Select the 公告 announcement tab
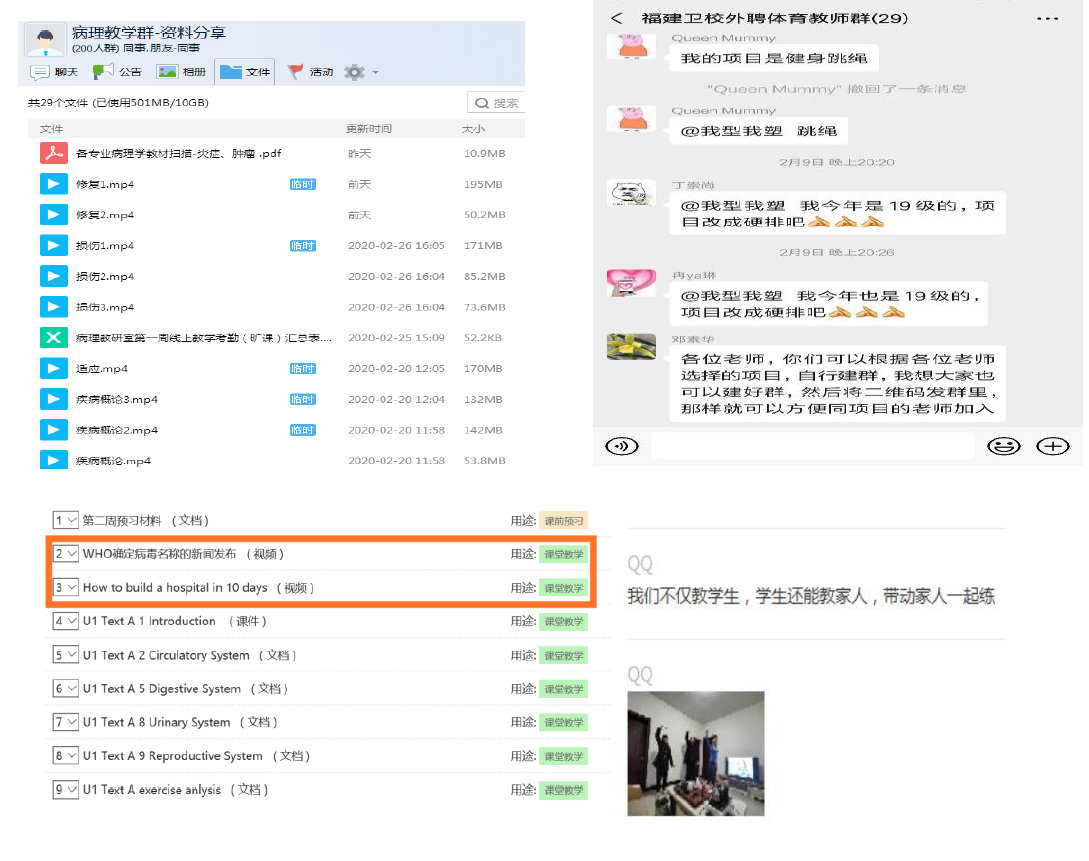The width and height of the screenshot is (1089, 861). point(118,72)
